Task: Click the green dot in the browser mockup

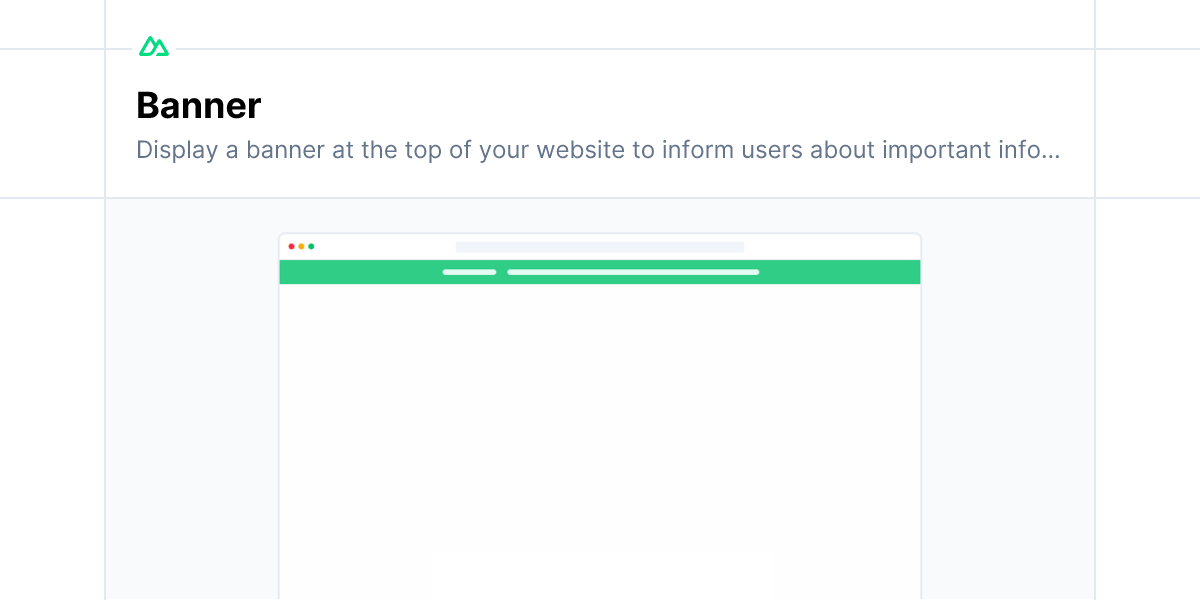Action: tap(311, 246)
